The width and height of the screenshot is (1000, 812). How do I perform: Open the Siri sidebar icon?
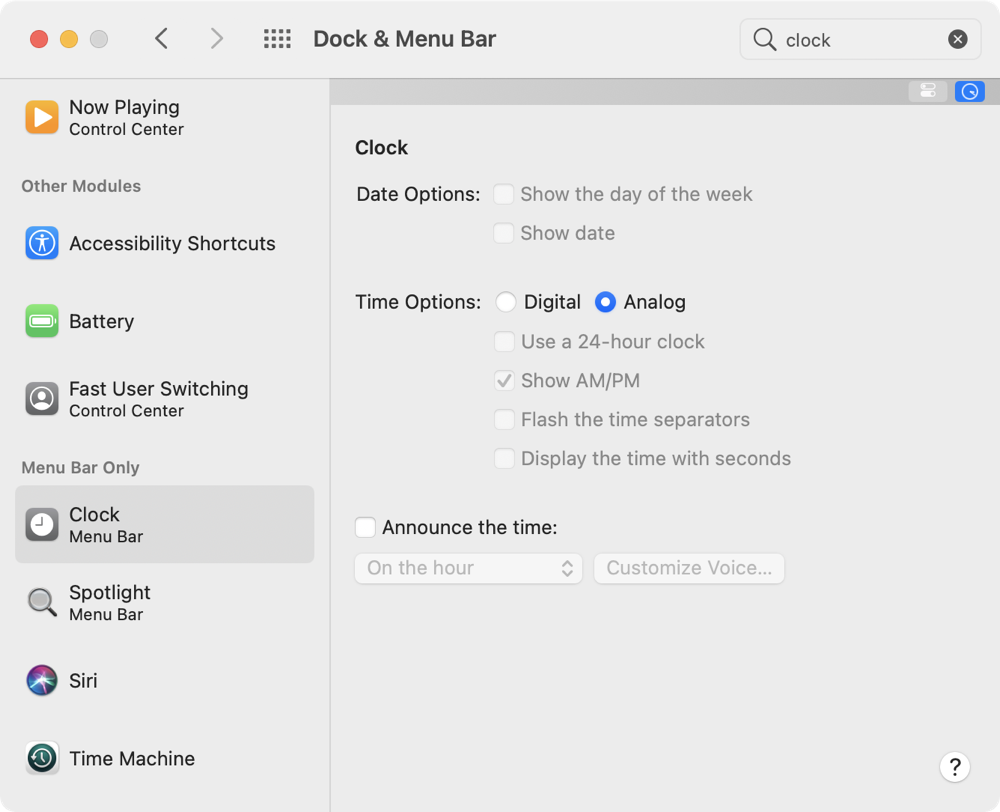[x=42, y=680]
